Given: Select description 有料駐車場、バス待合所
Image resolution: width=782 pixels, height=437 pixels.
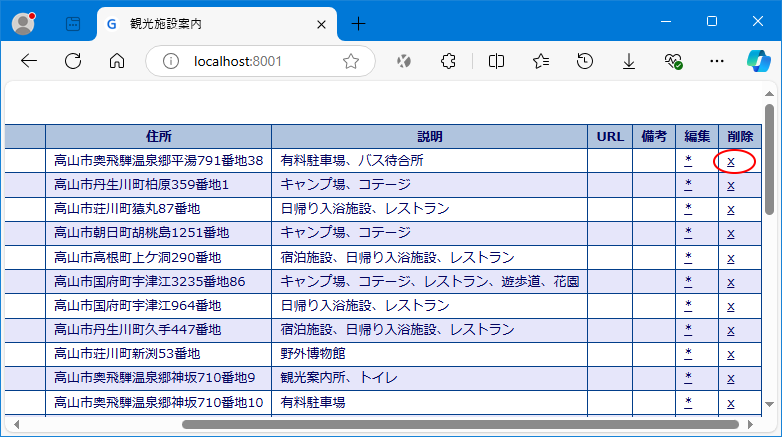Looking at the screenshot, I should click(x=352, y=161).
